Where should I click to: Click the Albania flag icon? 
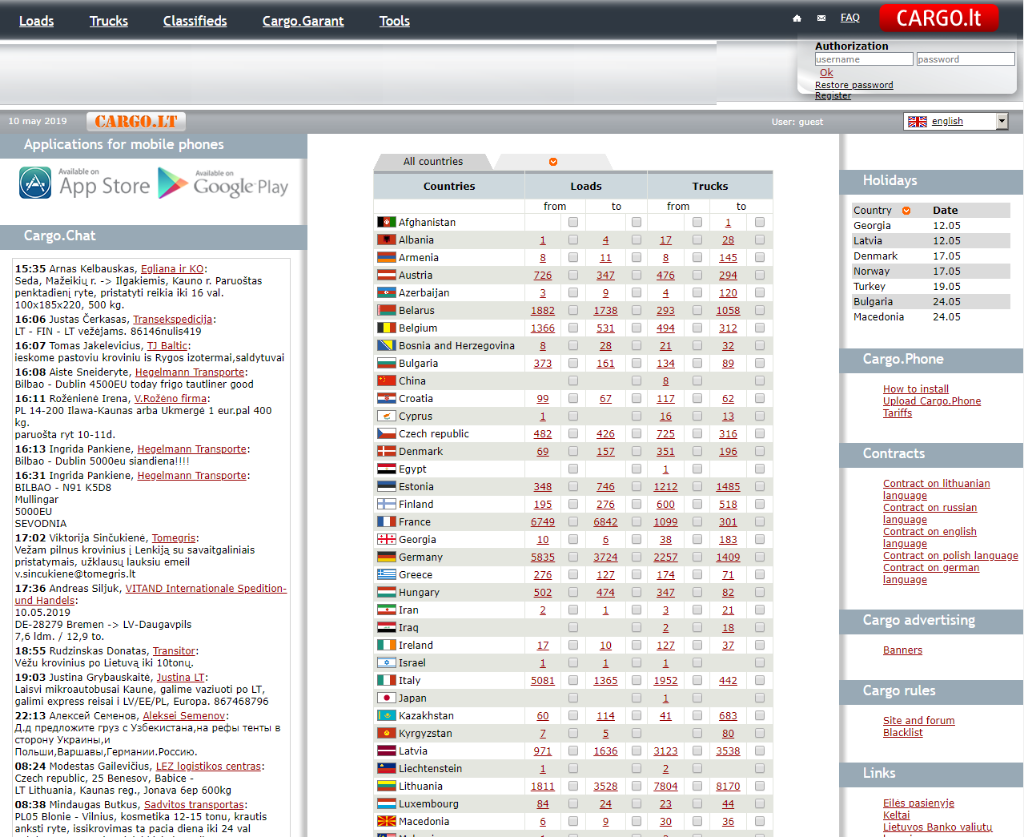click(387, 240)
